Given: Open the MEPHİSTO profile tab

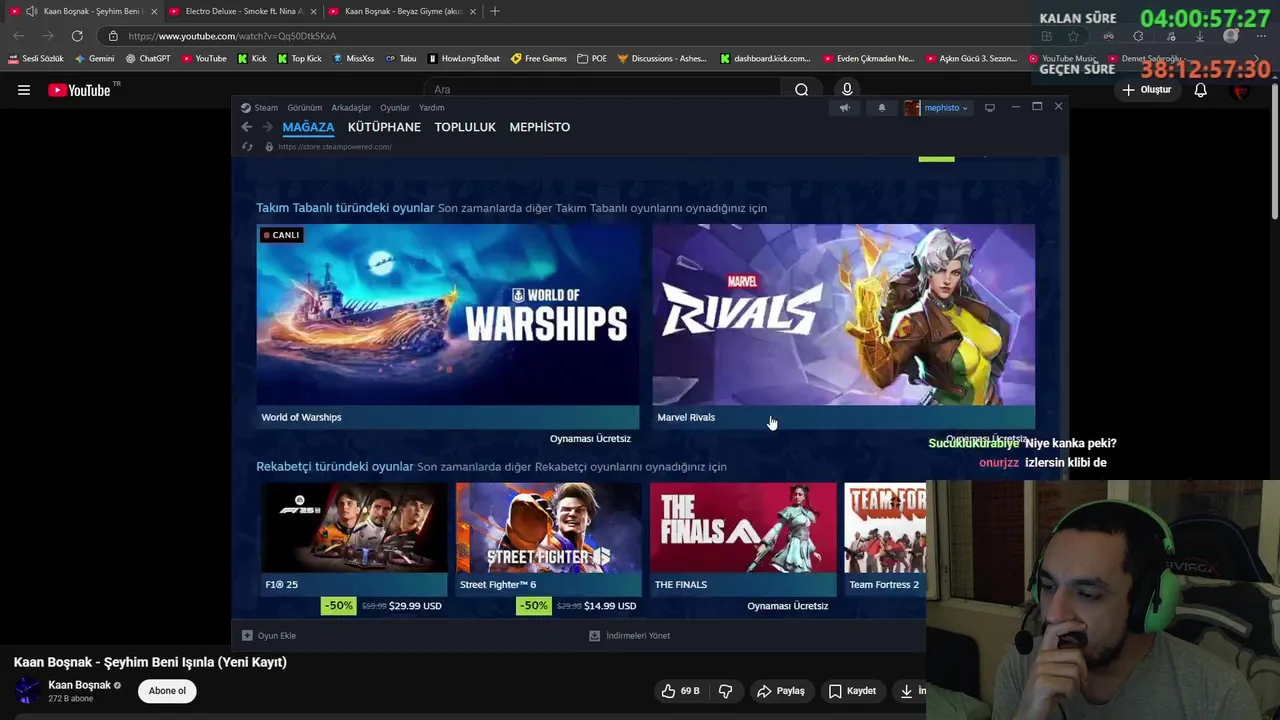Looking at the screenshot, I should click(x=540, y=127).
